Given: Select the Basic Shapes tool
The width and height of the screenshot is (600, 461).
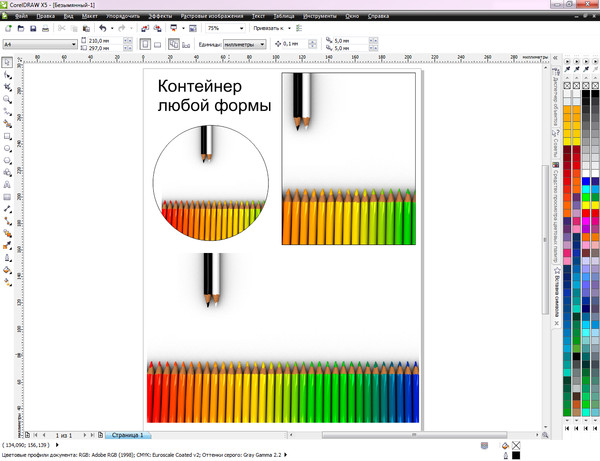Looking at the screenshot, I should pyautogui.click(x=7, y=173).
